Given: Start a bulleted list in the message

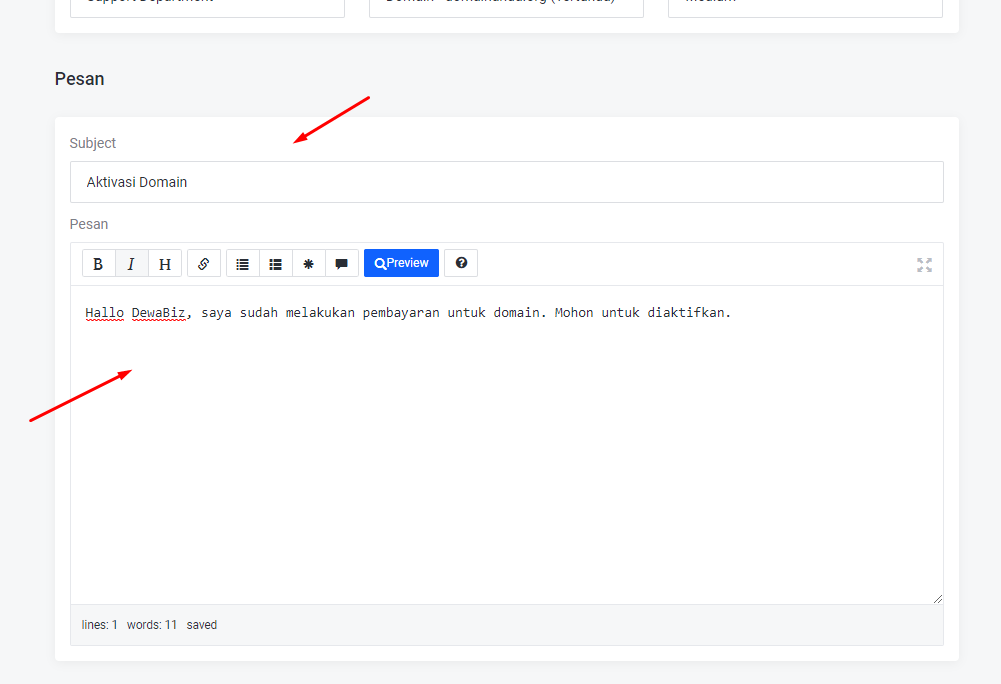Looking at the screenshot, I should pyautogui.click(x=242, y=264).
